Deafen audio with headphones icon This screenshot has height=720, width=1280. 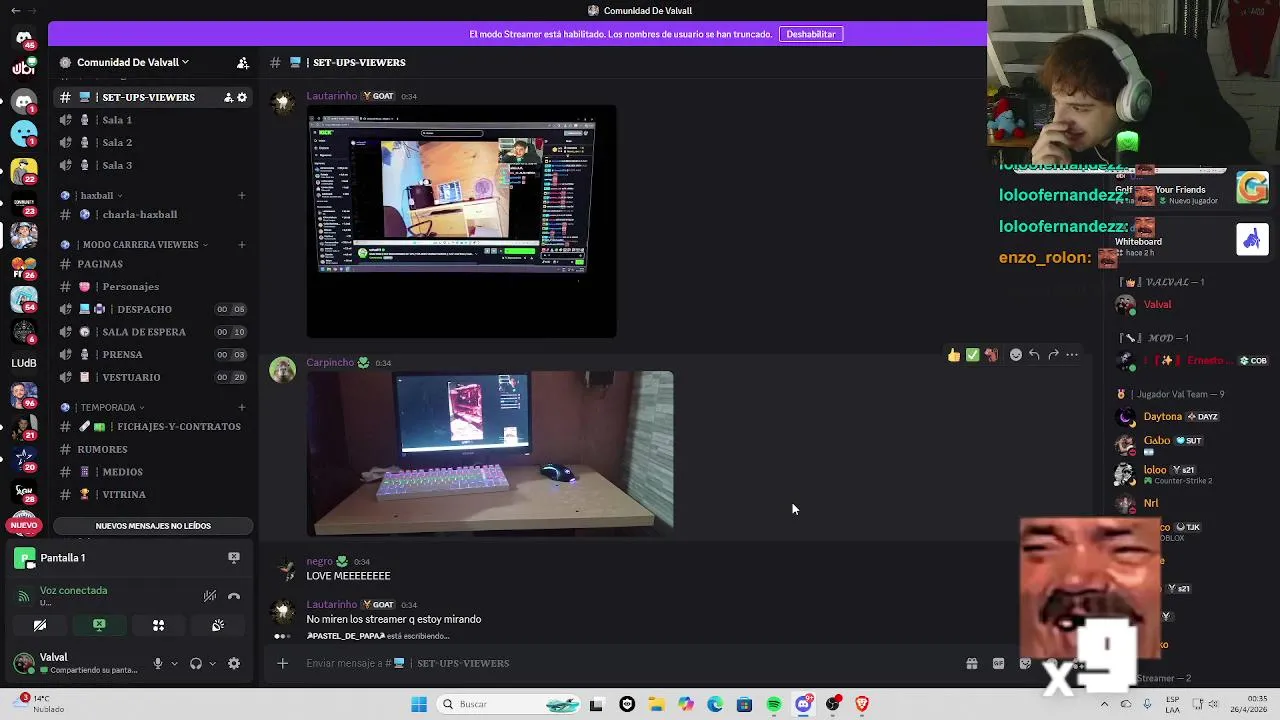point(196,663)
